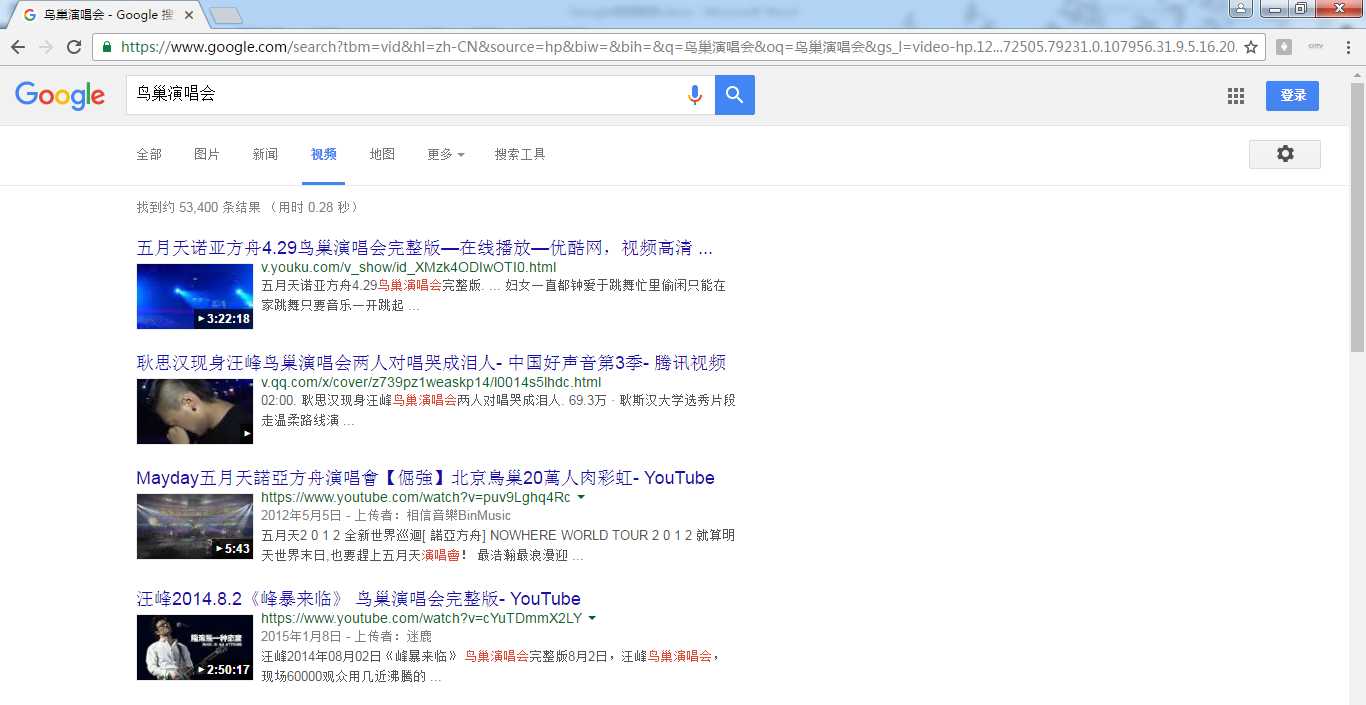
Task: Open 五月天诺亚方舟4.29鸟巢演唱会完整版 result link
Action: 425,248
